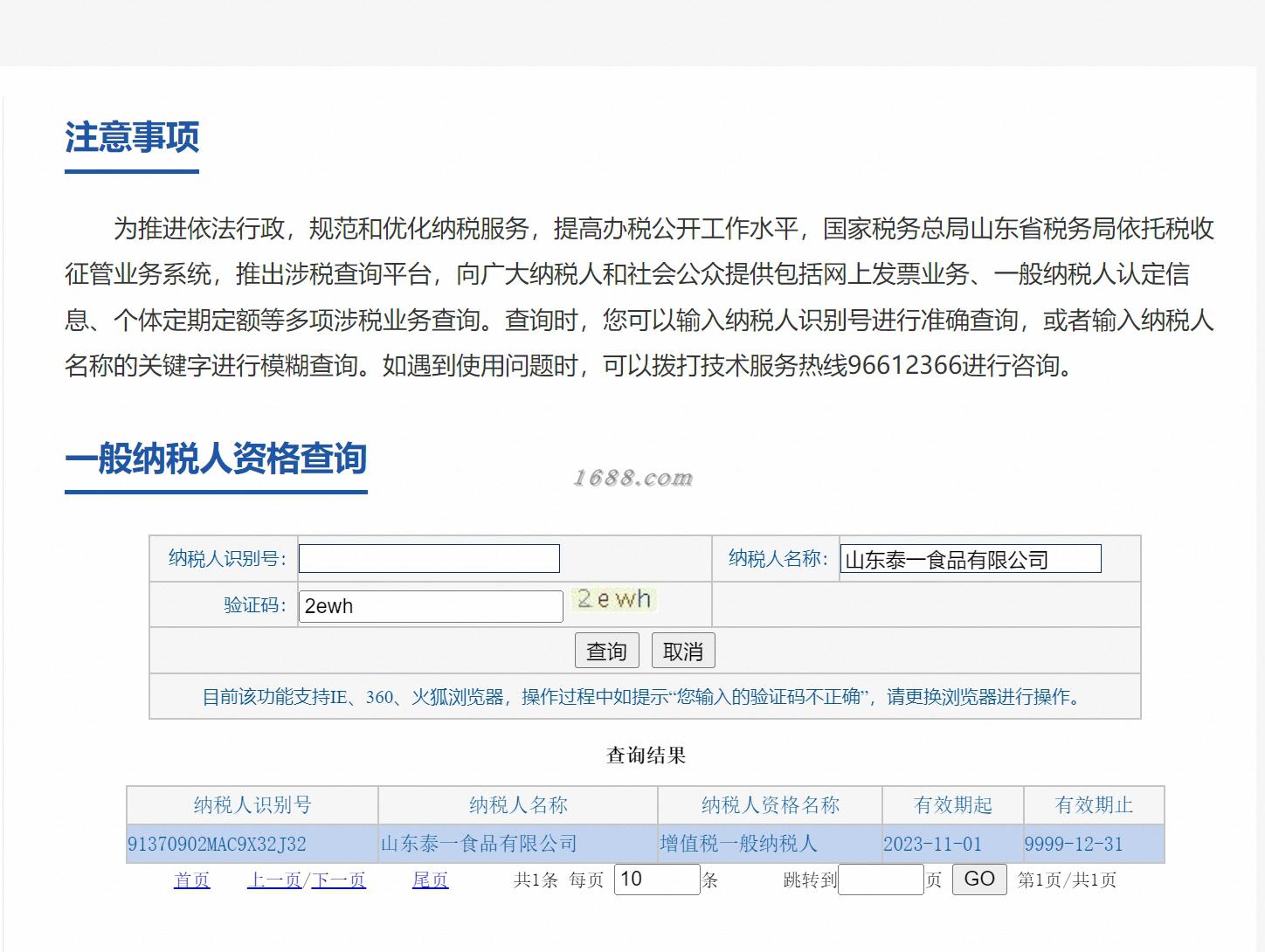The width and height of the screenshot is (1265, 952).
Task: Refresh the 2ewh captcha image
Action: click(x=614, y=599)
